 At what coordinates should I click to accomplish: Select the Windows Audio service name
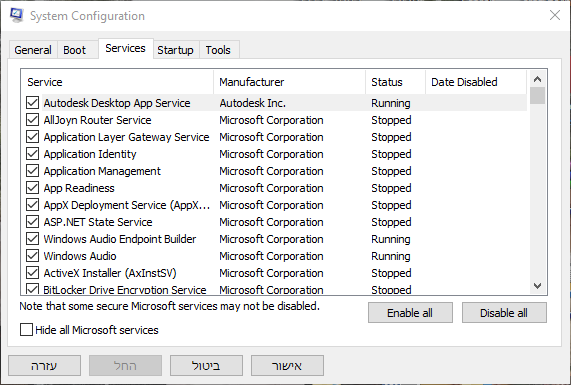coord(80,256)
